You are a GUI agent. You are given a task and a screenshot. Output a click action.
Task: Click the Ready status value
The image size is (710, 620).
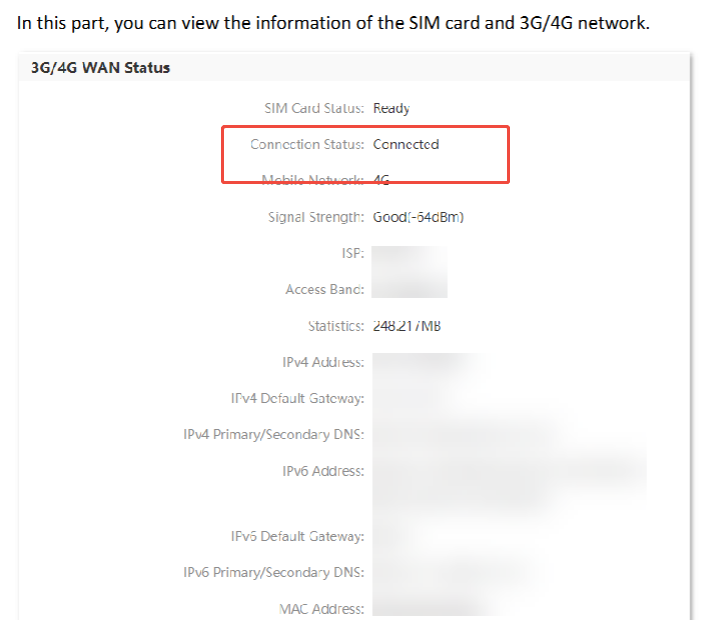(391, 108)
